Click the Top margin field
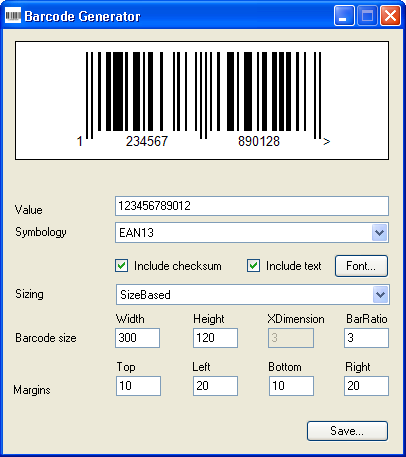Screen dimensions: 406x457 [138, 386]
